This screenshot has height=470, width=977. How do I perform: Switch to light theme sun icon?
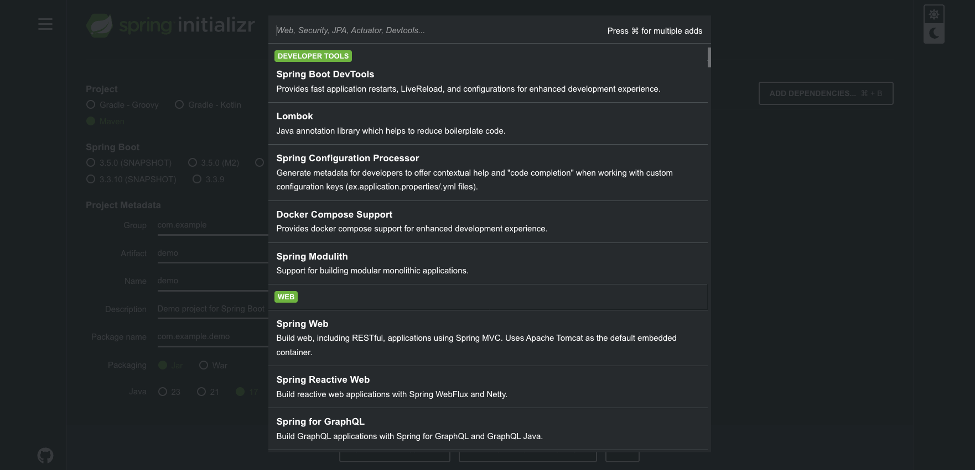pyautogui.click(x=933, y=14)
